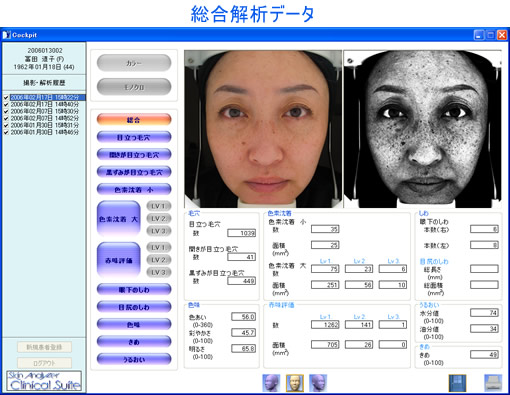Click the 色素沈着 大 Lv1 count field 75
The height and width of the screenshot is (395, 510).
tap(325, 269)
